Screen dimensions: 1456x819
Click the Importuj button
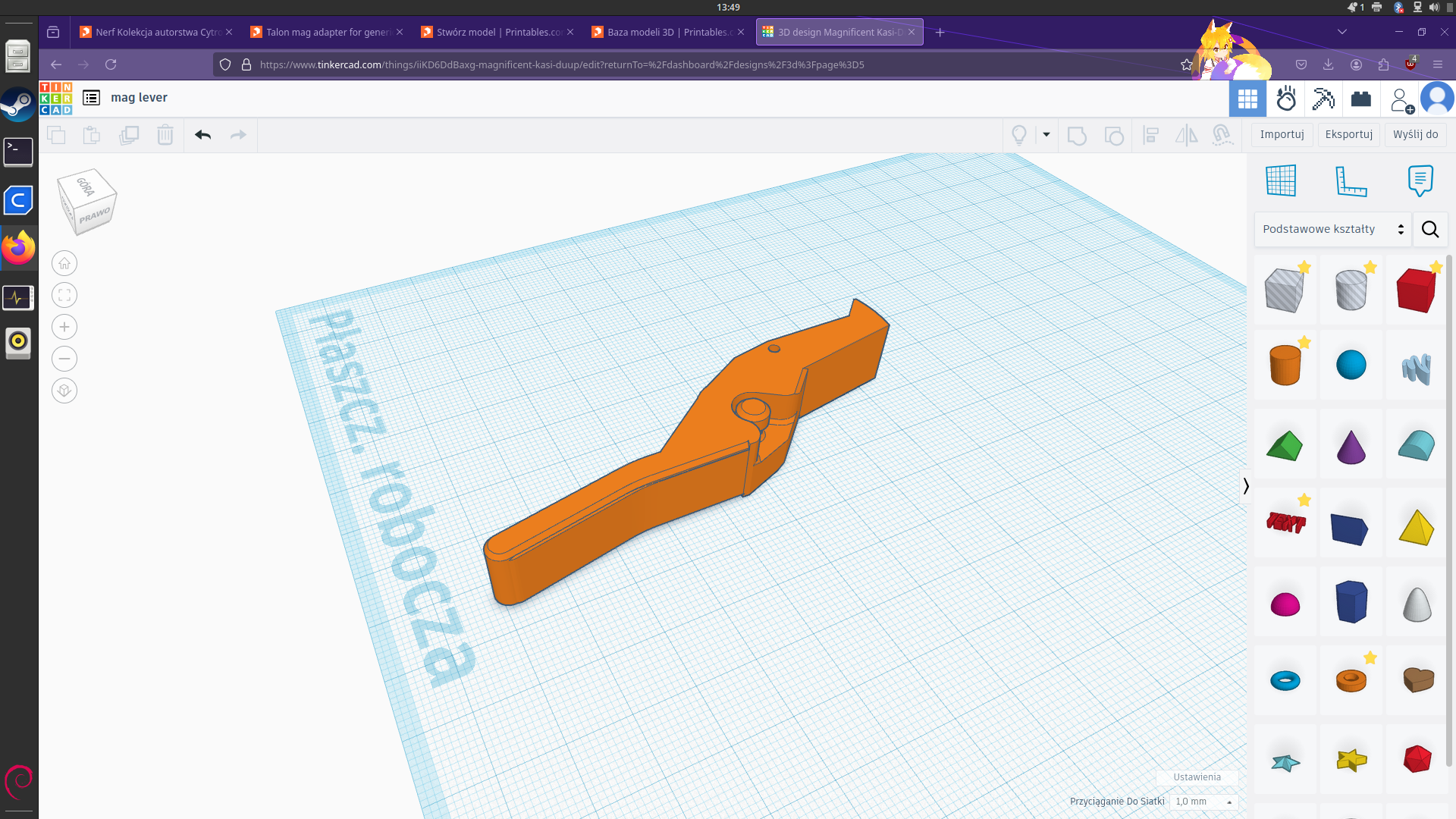tap(1282, 134)
